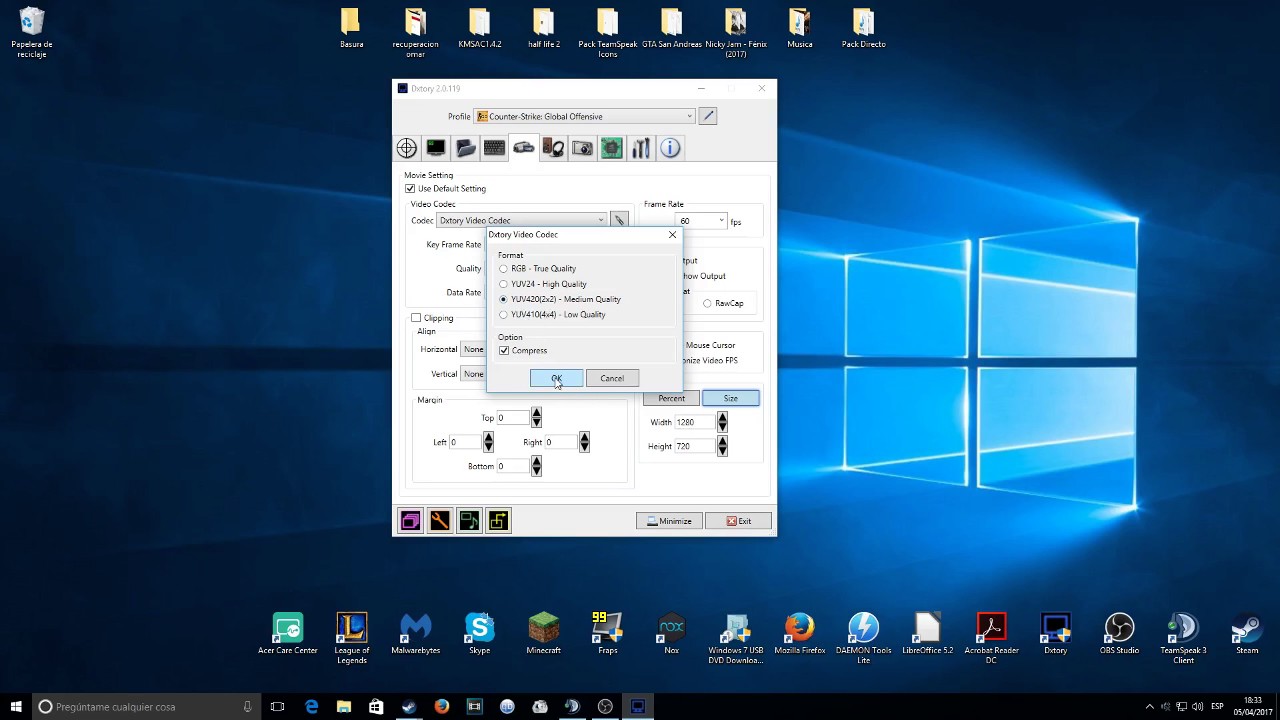Open the green chip Advanced tab
The width and height of the screenshot is (1280, 720).
pos(611,148)
